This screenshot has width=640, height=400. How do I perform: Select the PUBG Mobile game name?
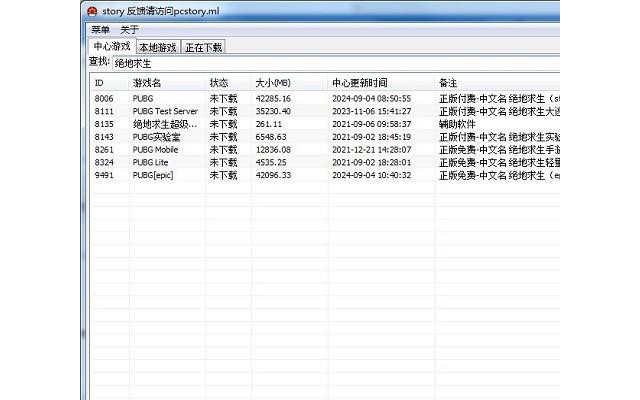tap(155, 150)
